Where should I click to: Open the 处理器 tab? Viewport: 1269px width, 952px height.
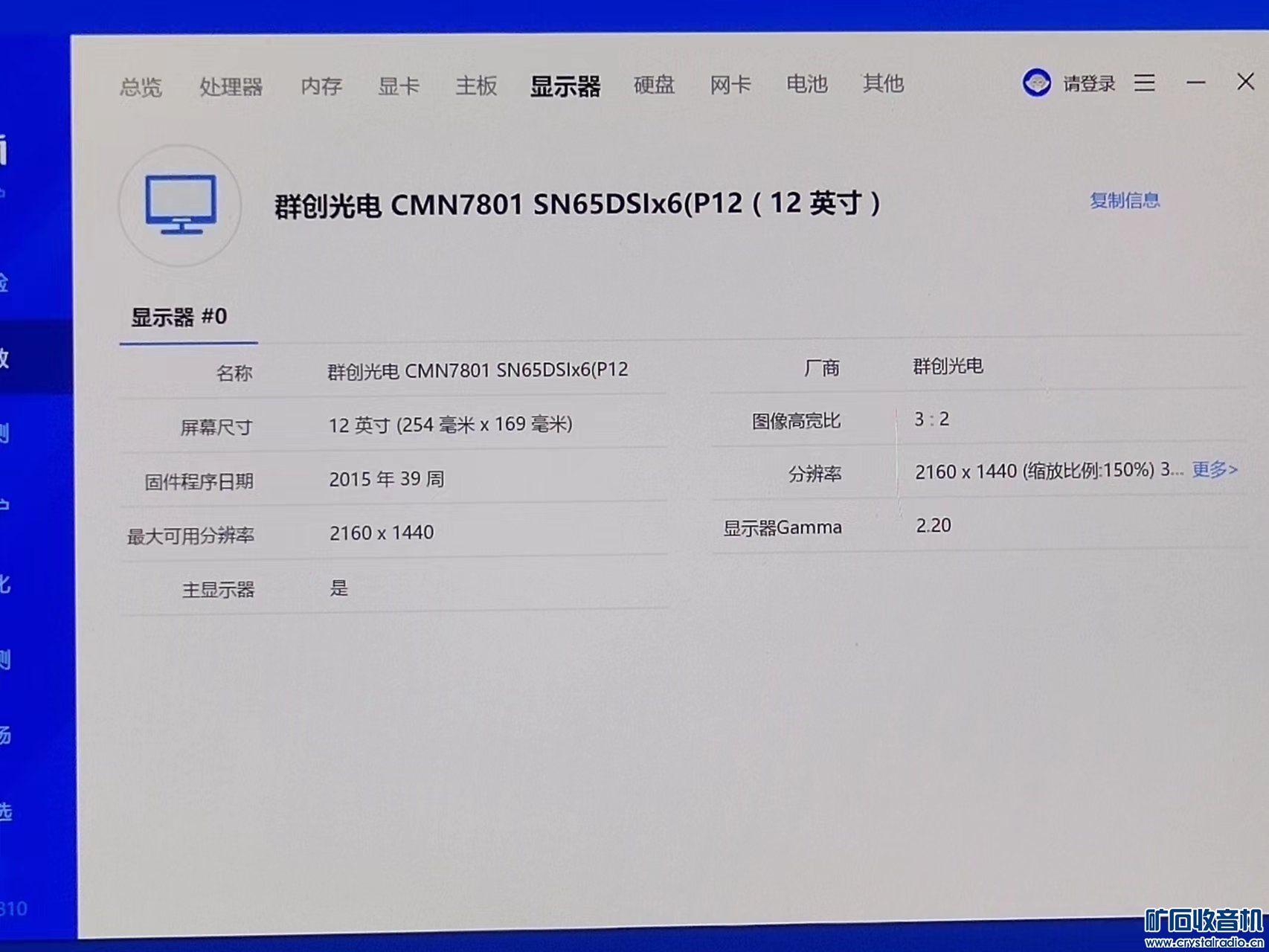(x=231, y=87)
